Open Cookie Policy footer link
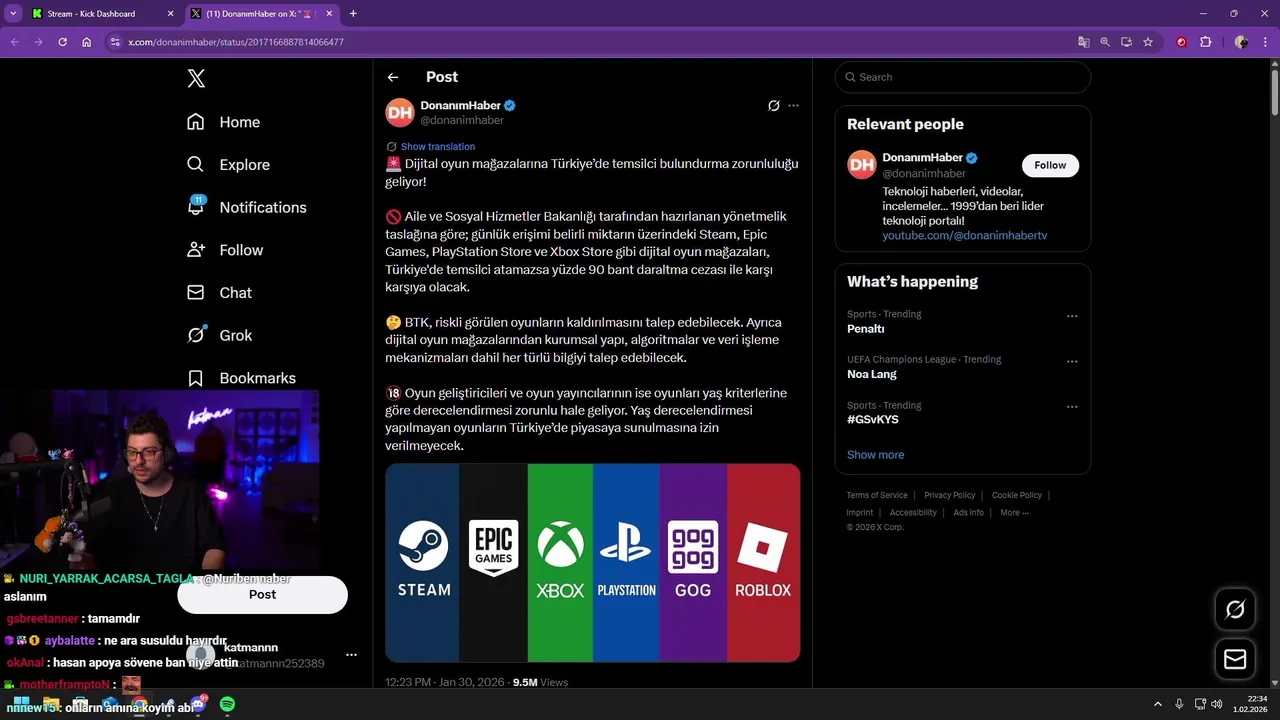The image size is (1280, 720). pyautogui.click(x=1017, y=495)
